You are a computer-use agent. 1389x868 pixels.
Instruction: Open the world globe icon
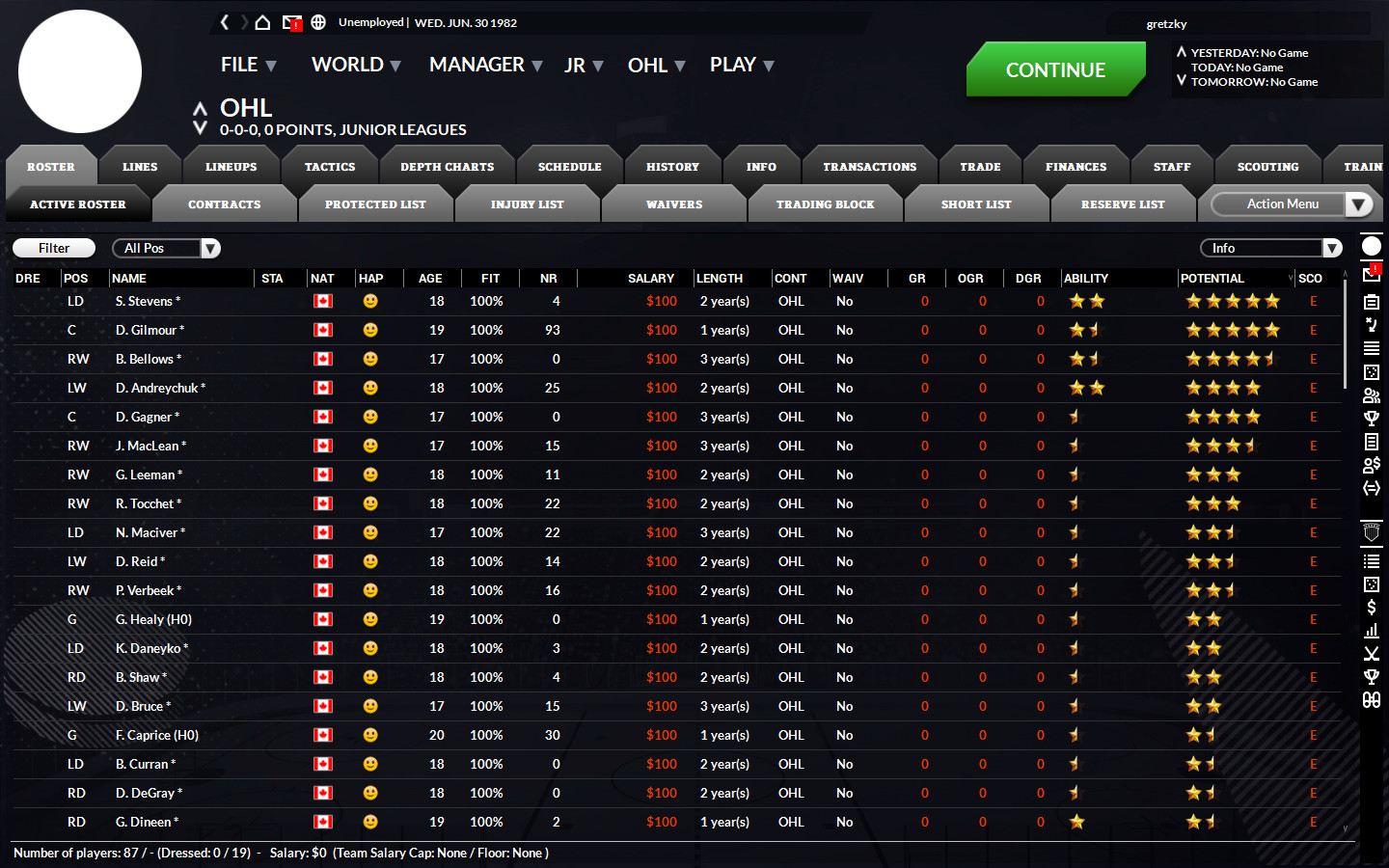317,23
